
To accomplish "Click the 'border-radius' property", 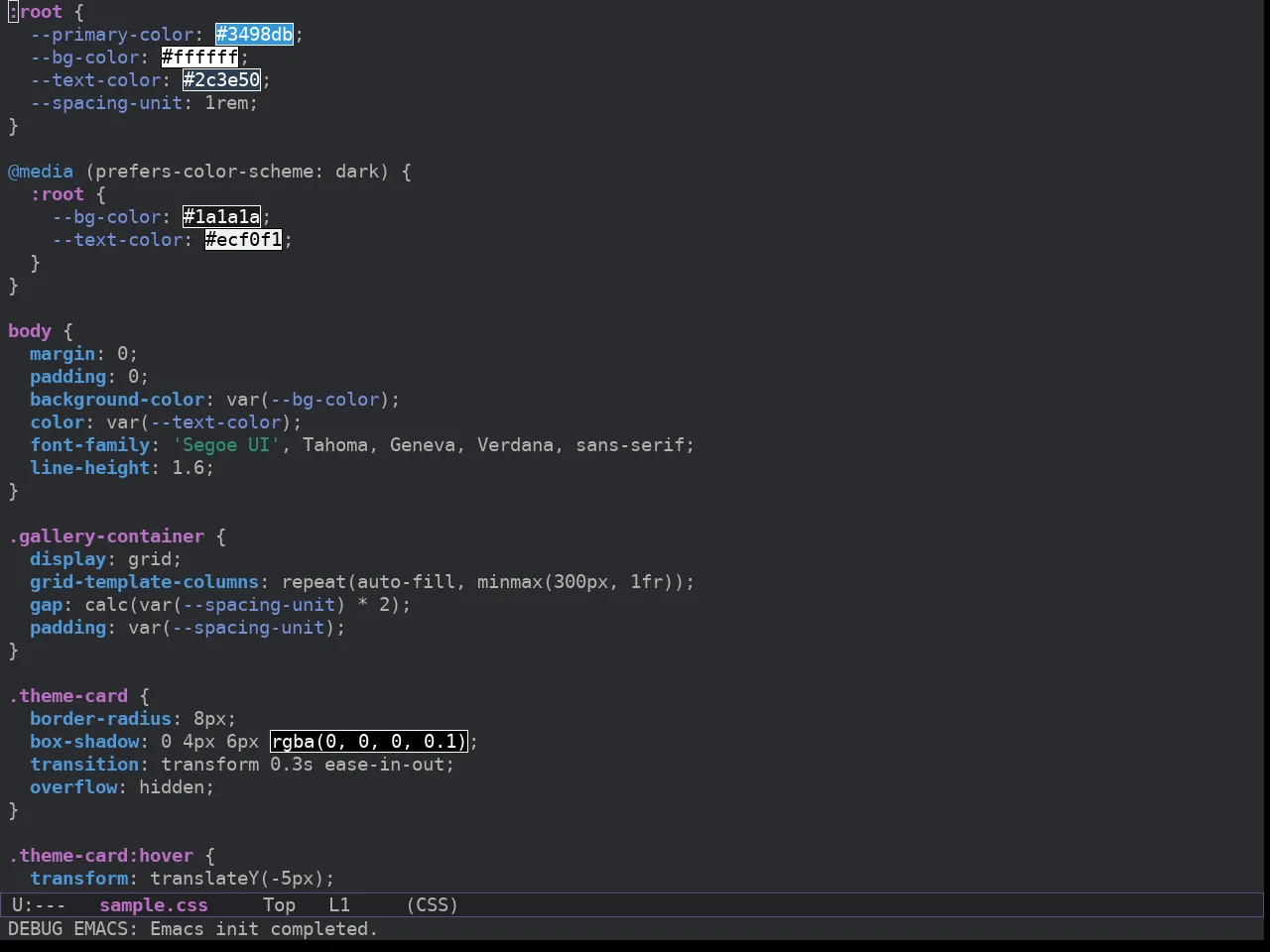I will [x=100, y=719].
